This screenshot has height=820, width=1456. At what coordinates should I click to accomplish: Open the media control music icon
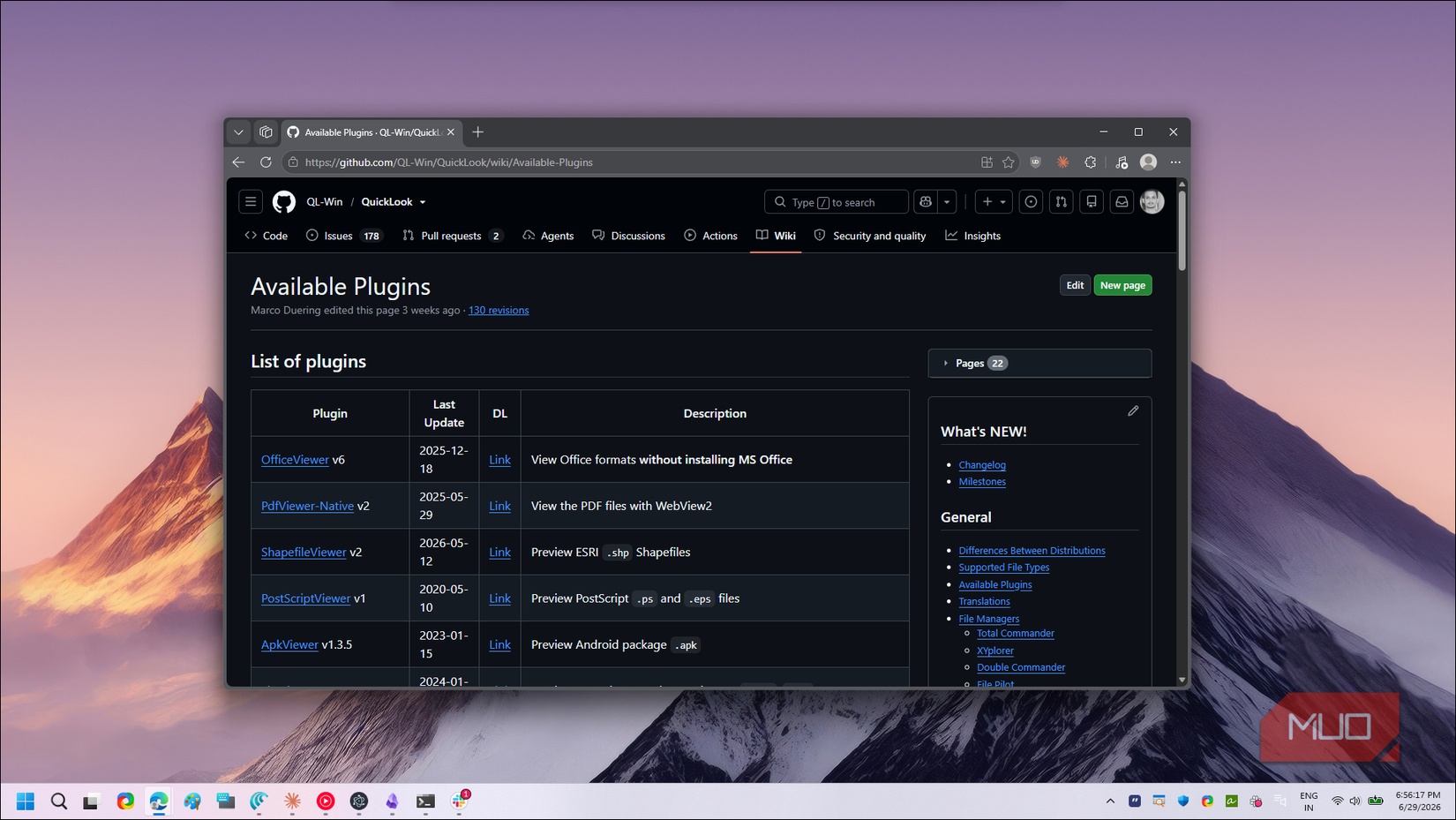coord(1122,162)
